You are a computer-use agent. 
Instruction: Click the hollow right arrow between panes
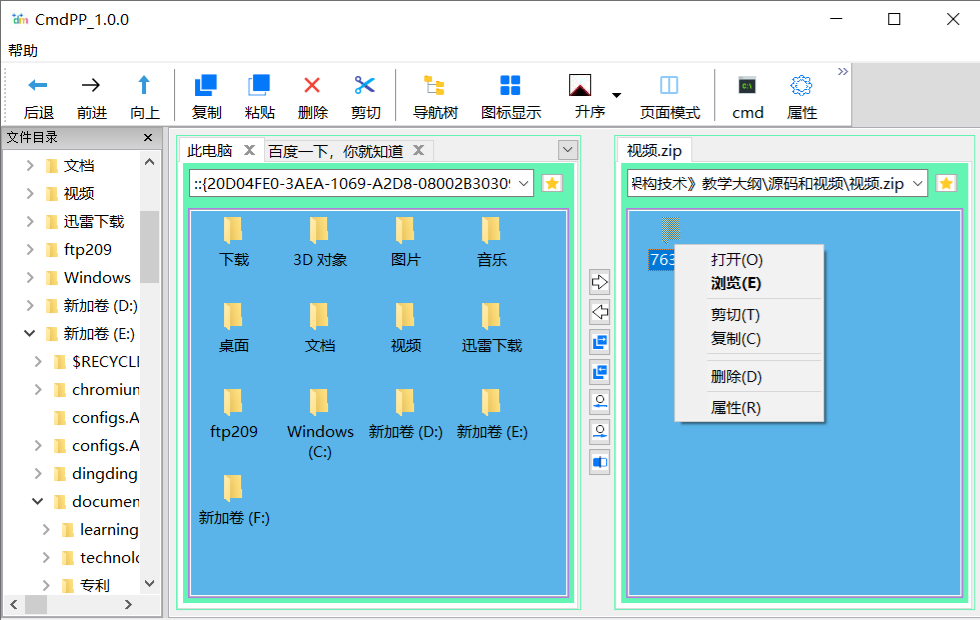click(x=599, y=282)
